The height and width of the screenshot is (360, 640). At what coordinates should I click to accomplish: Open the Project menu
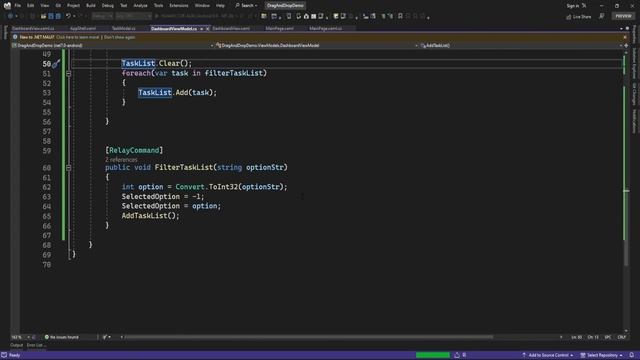coord(73,6)
